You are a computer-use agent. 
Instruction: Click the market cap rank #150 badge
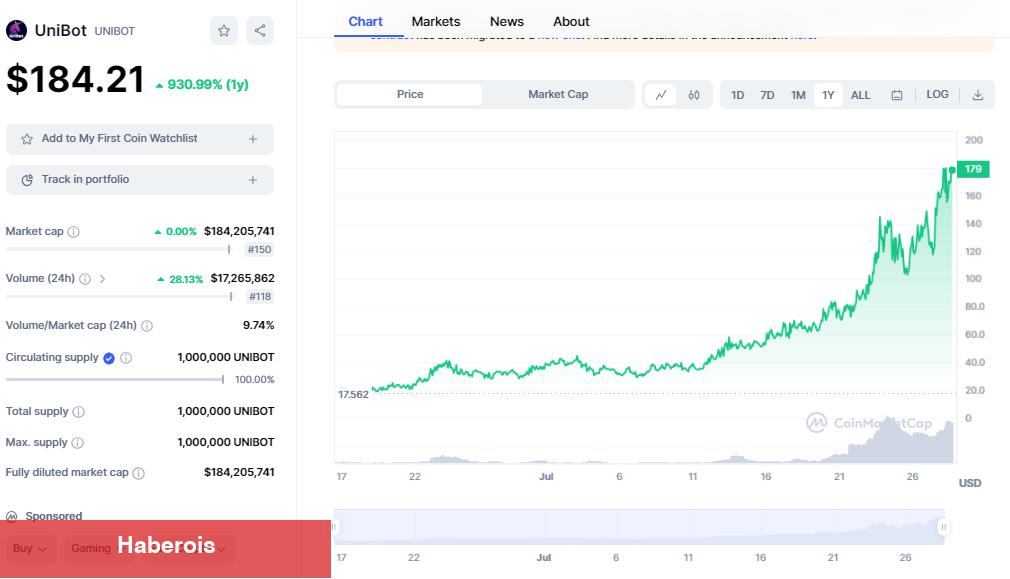pos(260,250)
